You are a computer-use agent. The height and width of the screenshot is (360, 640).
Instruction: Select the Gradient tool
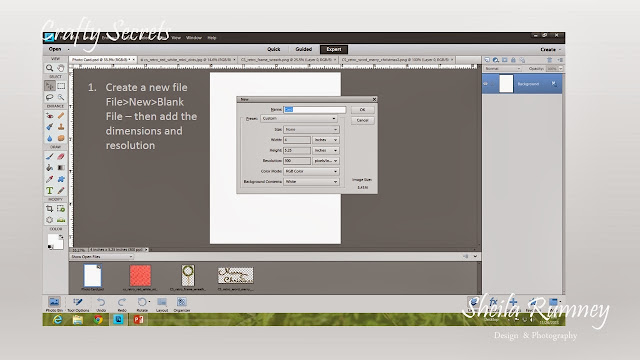tap(61, 168)
